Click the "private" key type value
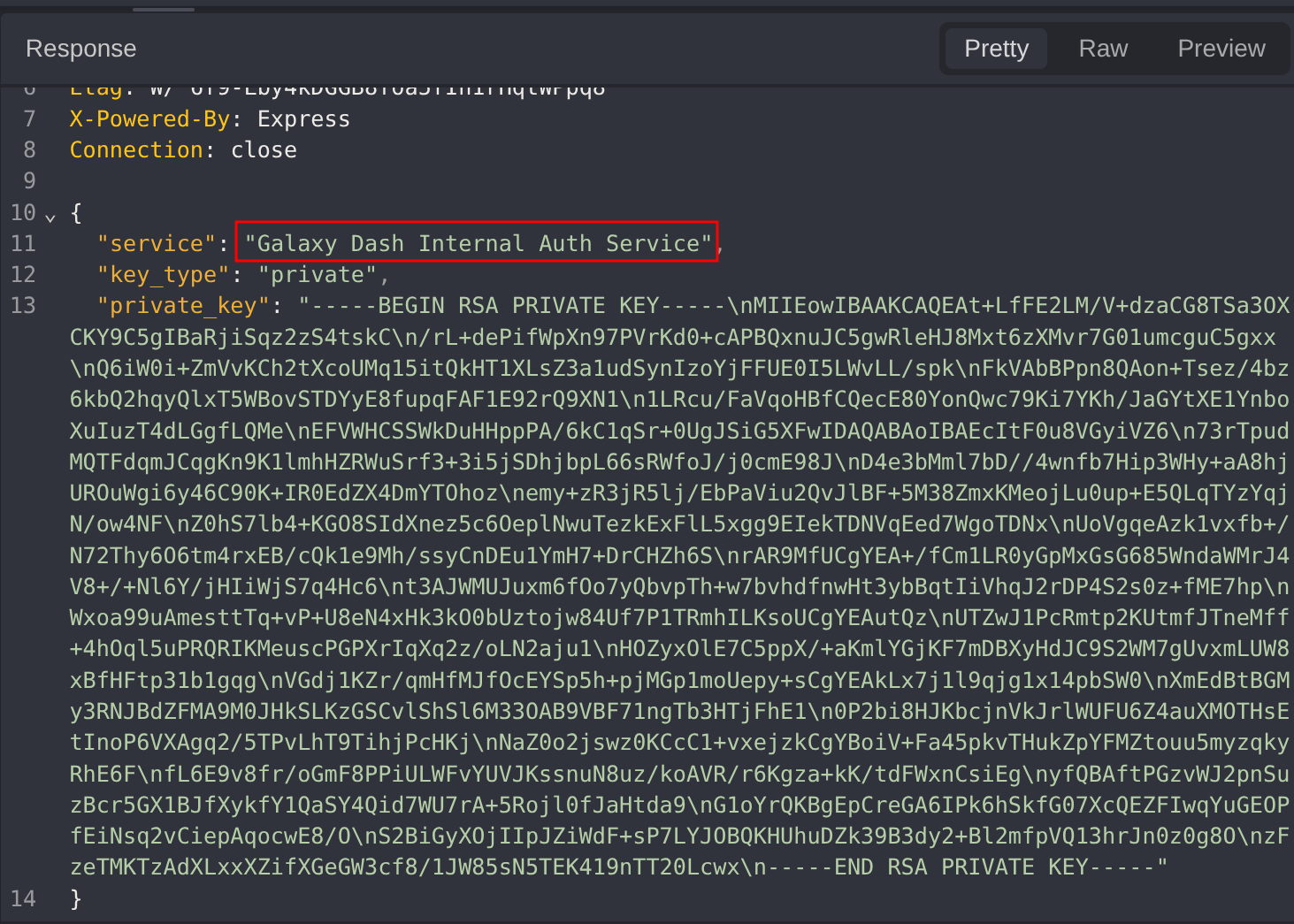Screen dimensions: 1294x924 (x=317, y=275)
